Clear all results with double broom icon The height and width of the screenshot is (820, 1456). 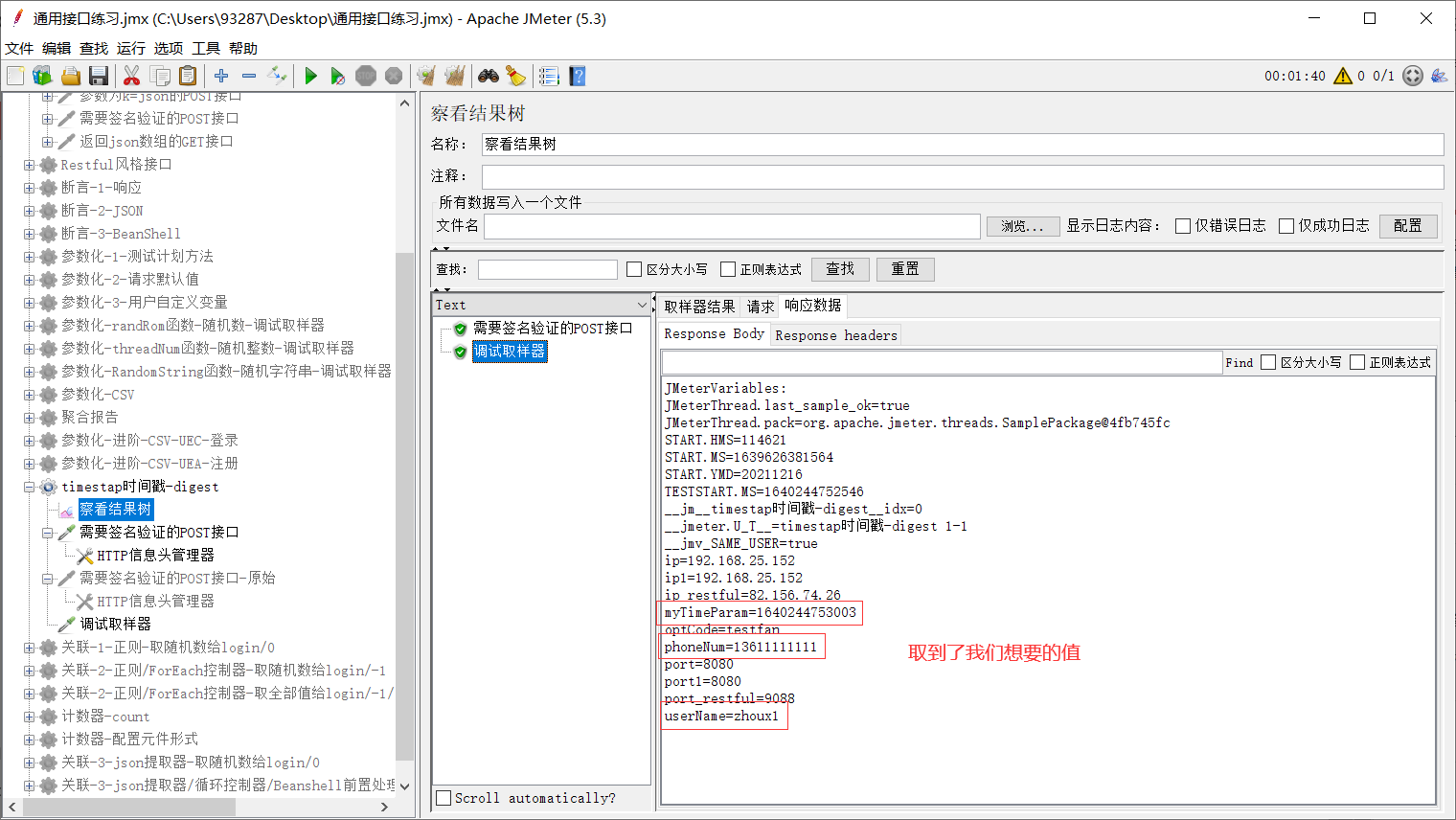pyautogui.click(x=455, y=76)
